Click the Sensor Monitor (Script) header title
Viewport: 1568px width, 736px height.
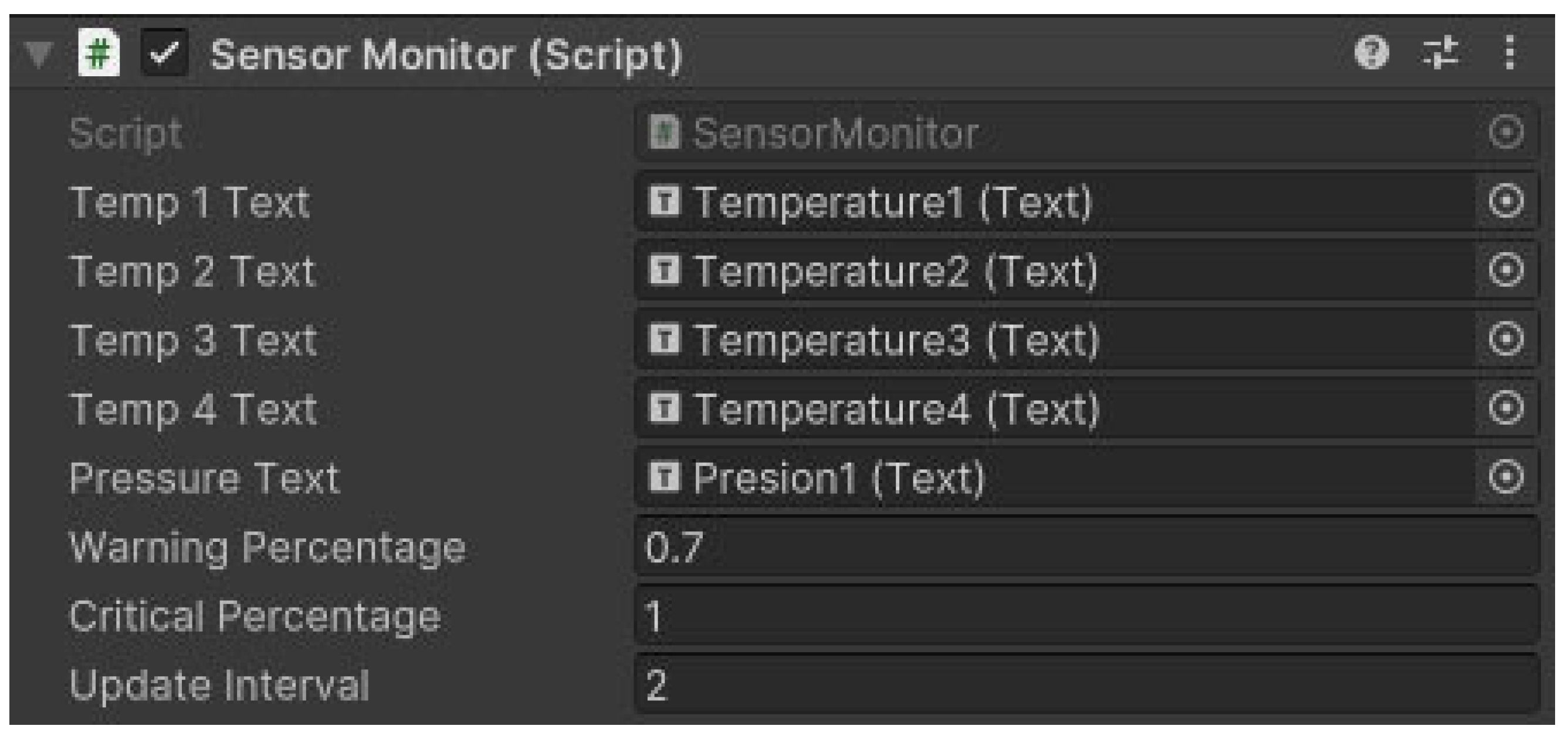tap(446, 55)
